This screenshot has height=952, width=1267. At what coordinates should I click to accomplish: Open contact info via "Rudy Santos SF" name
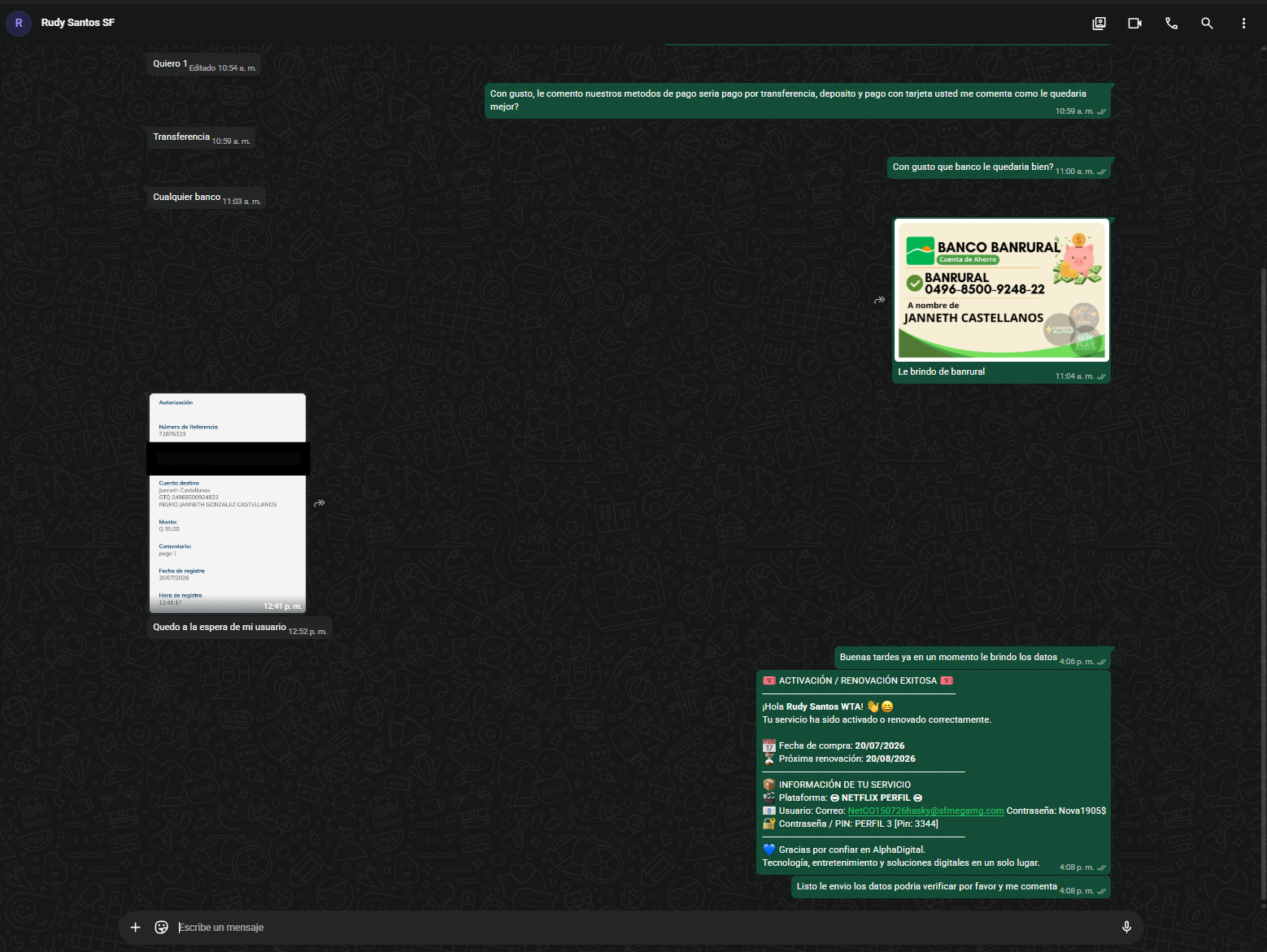pos(78,23)
